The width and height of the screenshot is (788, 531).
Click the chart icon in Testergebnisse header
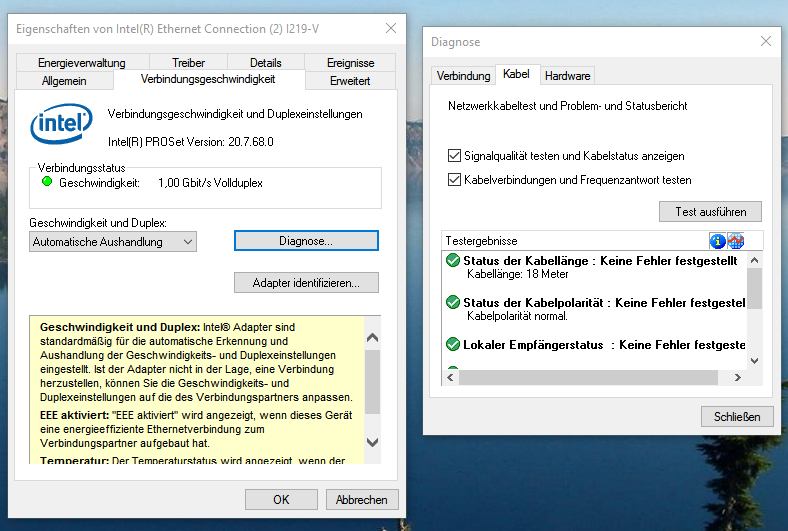coord(735,241)
